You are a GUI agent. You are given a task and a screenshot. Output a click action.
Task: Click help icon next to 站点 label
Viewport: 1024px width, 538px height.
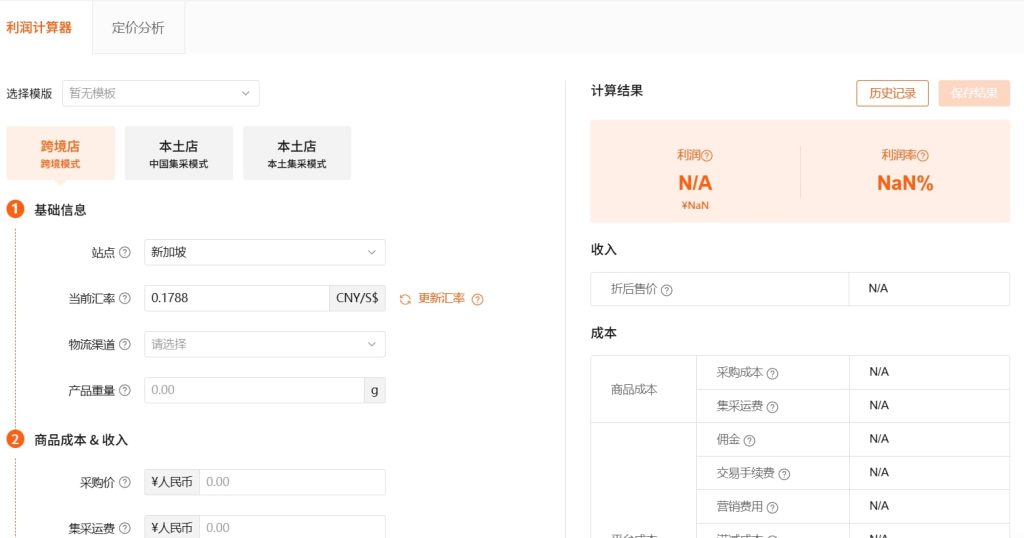pos(125,253)
